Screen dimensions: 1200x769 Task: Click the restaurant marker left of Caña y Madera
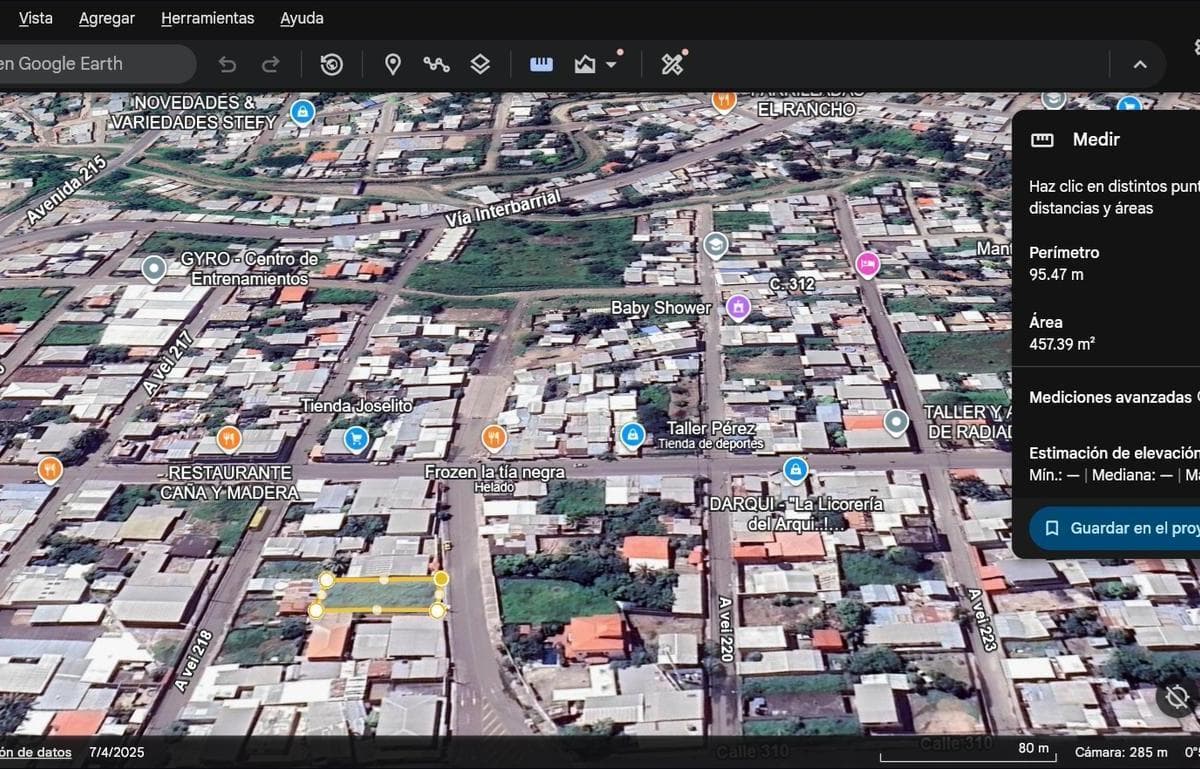50,469
